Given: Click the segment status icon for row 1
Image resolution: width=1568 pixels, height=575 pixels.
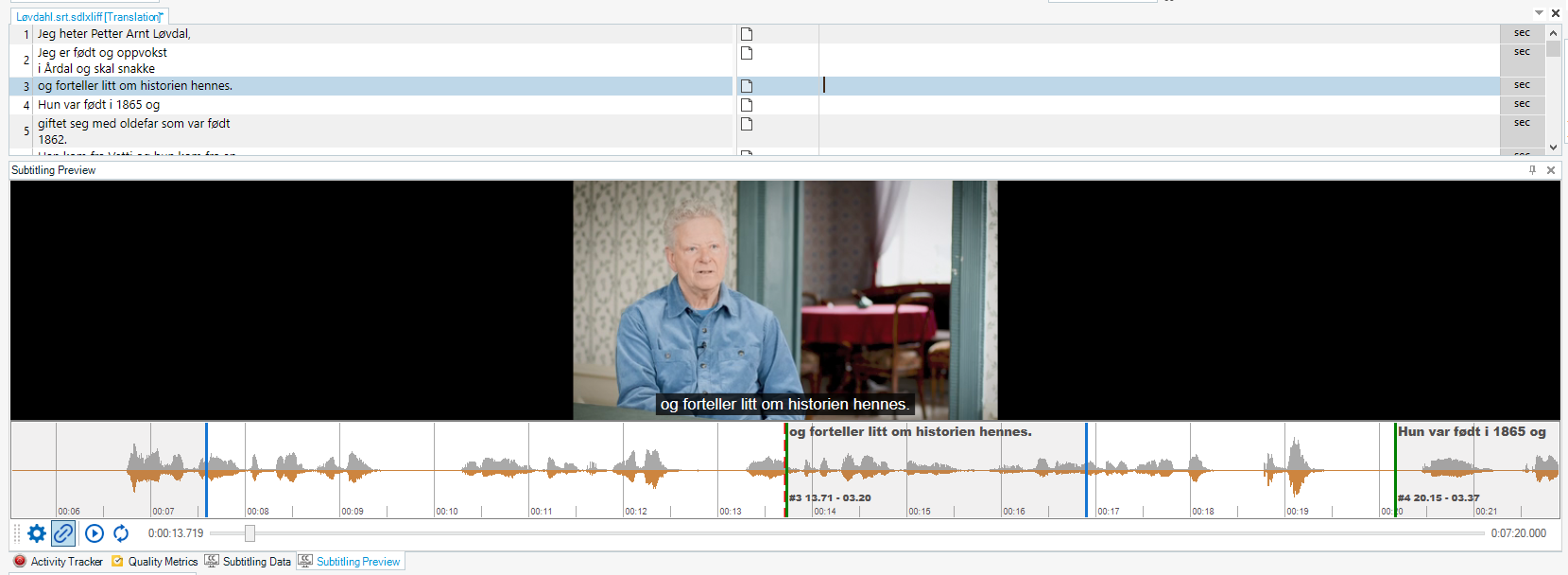Looking at the screenshot, I should pyautogui.click(x=747, y=34).
